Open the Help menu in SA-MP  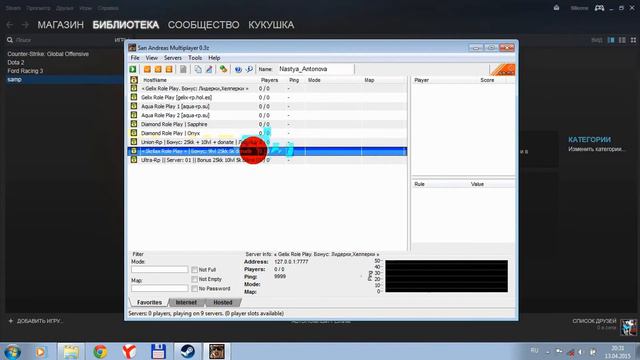pyautogui.click(x=214, y=58)
